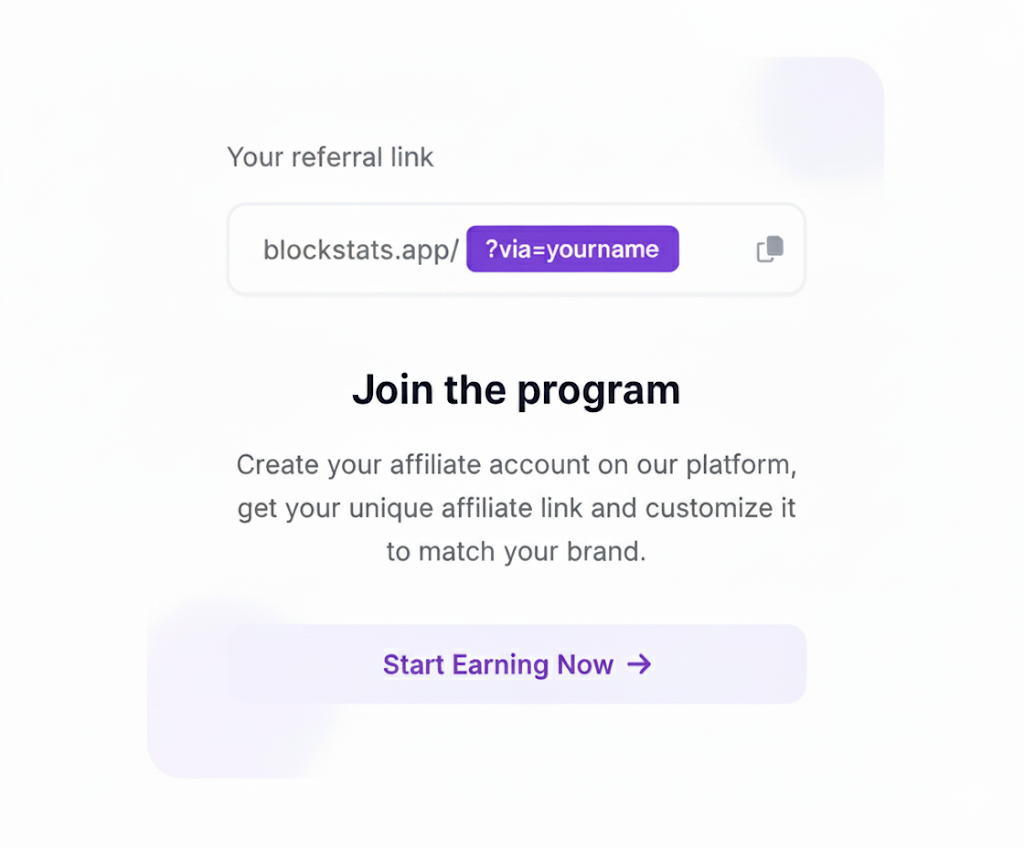Click the word "brand" in the description
The image size is (1024, 848).
(601, 551)
